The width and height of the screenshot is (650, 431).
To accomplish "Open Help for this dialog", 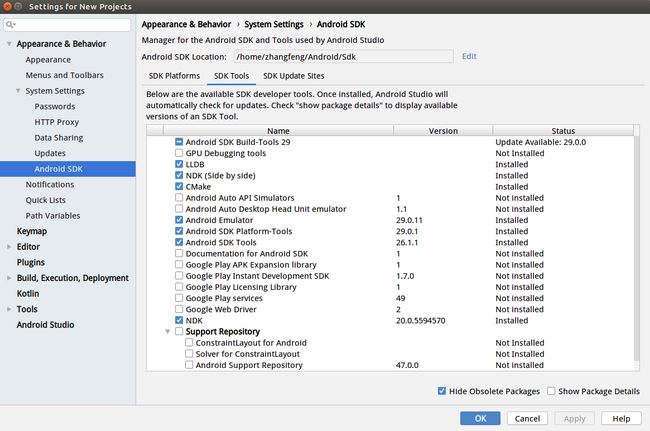I will tap(621, 419).
